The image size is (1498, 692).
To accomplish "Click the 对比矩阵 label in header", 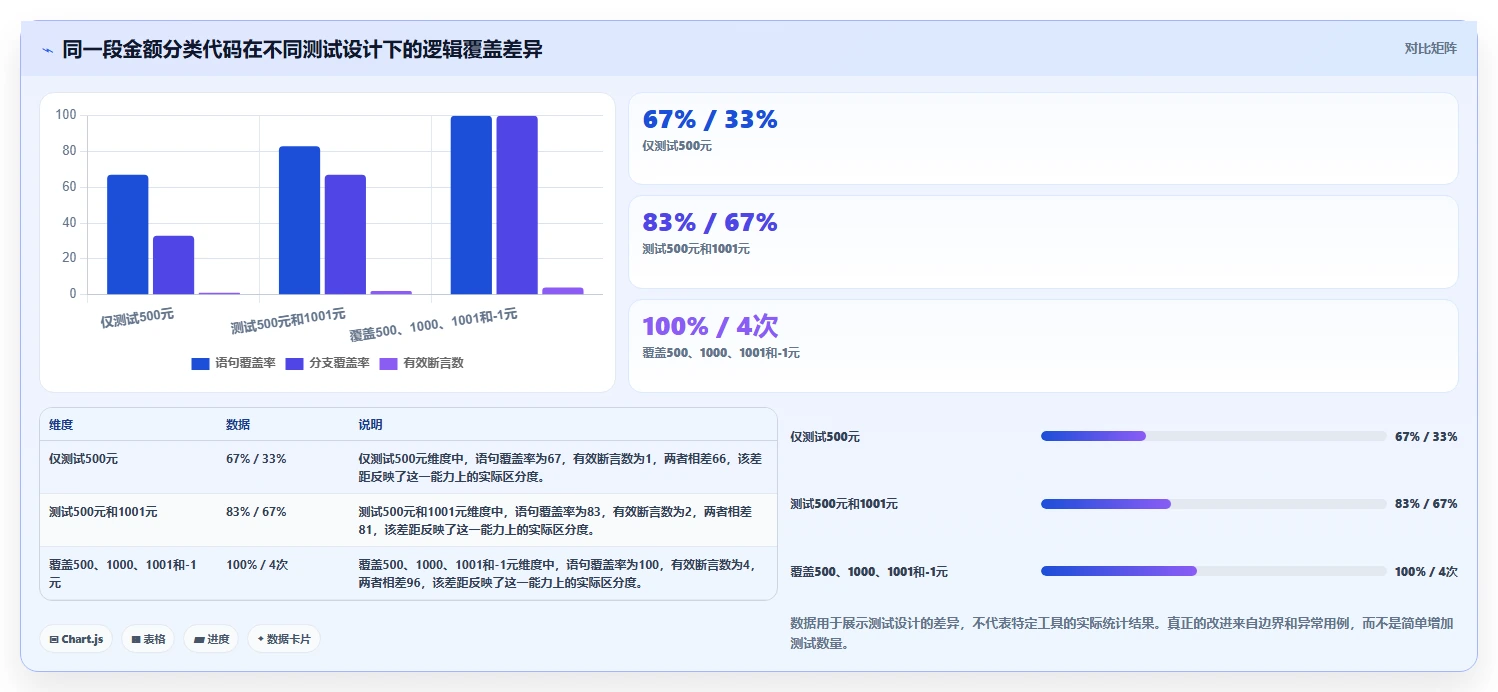I will point(1431,48).
